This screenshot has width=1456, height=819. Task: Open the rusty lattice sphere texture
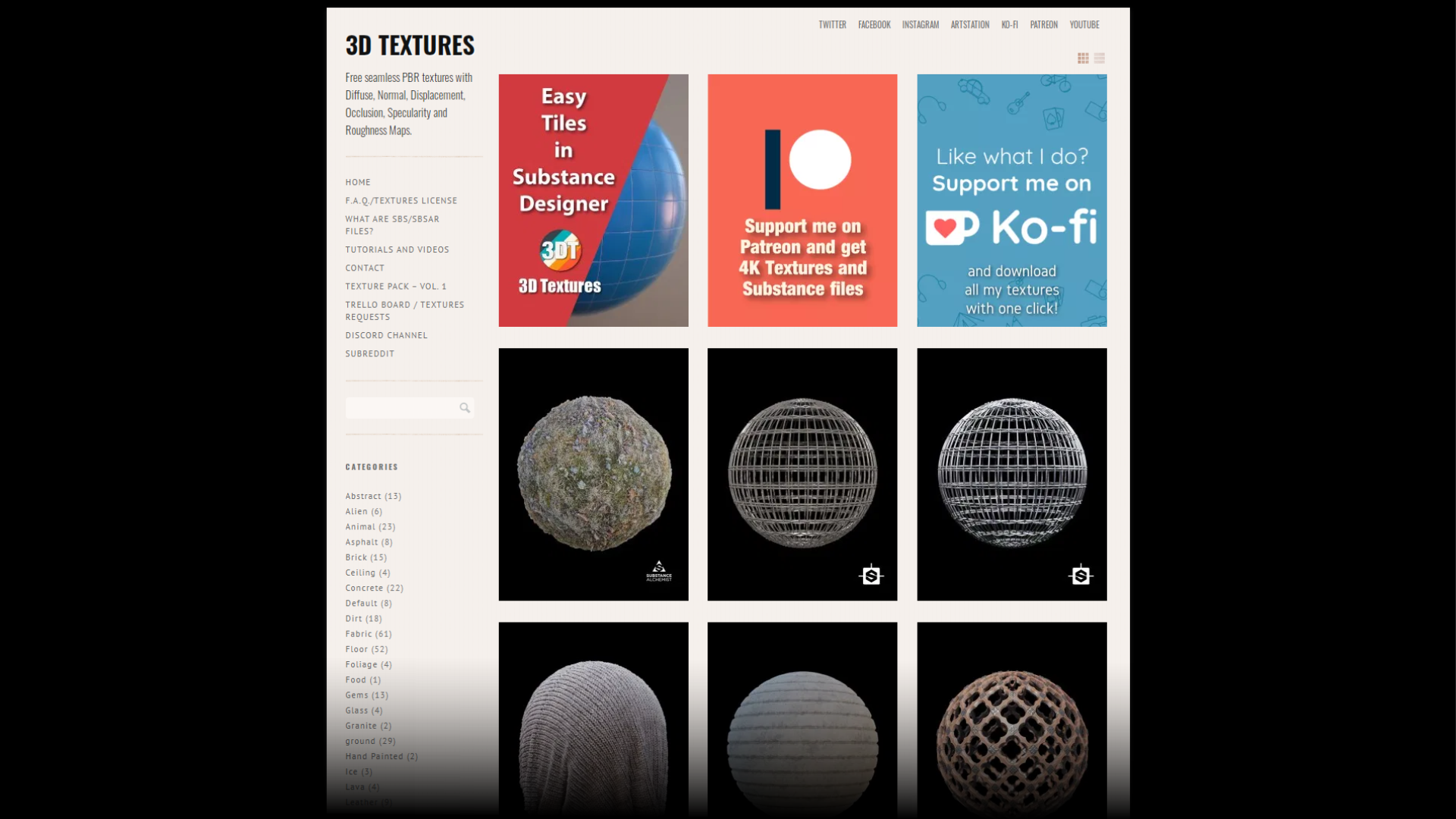[1012, 720]
